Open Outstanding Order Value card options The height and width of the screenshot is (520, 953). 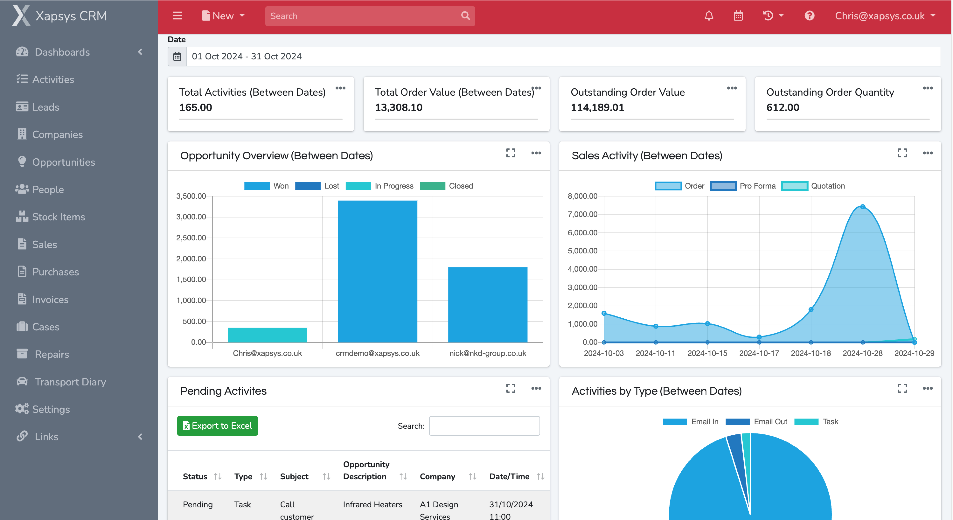tap(732, 88)
